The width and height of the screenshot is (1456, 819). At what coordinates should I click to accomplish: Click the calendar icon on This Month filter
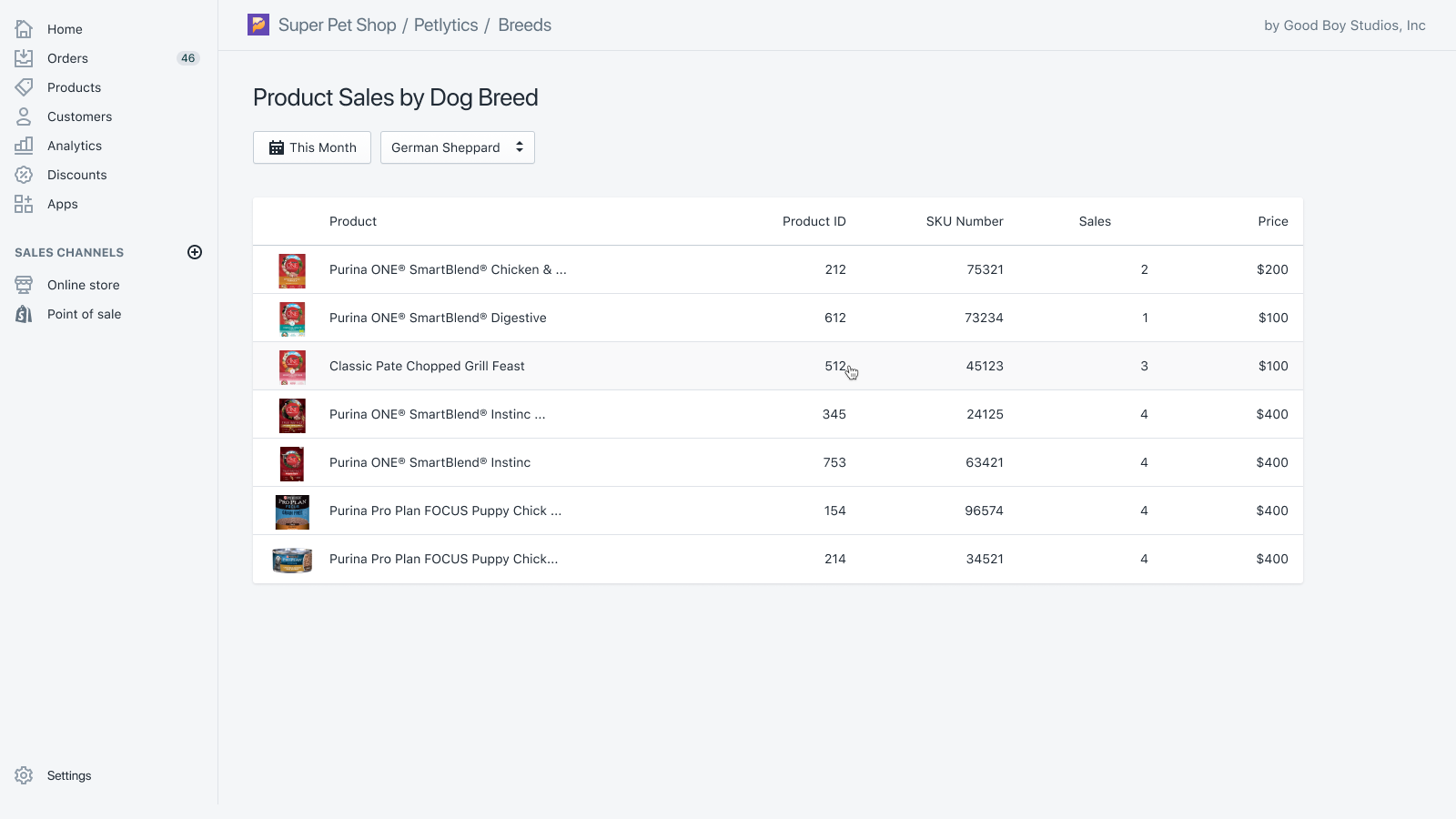(x=276, y=147)
